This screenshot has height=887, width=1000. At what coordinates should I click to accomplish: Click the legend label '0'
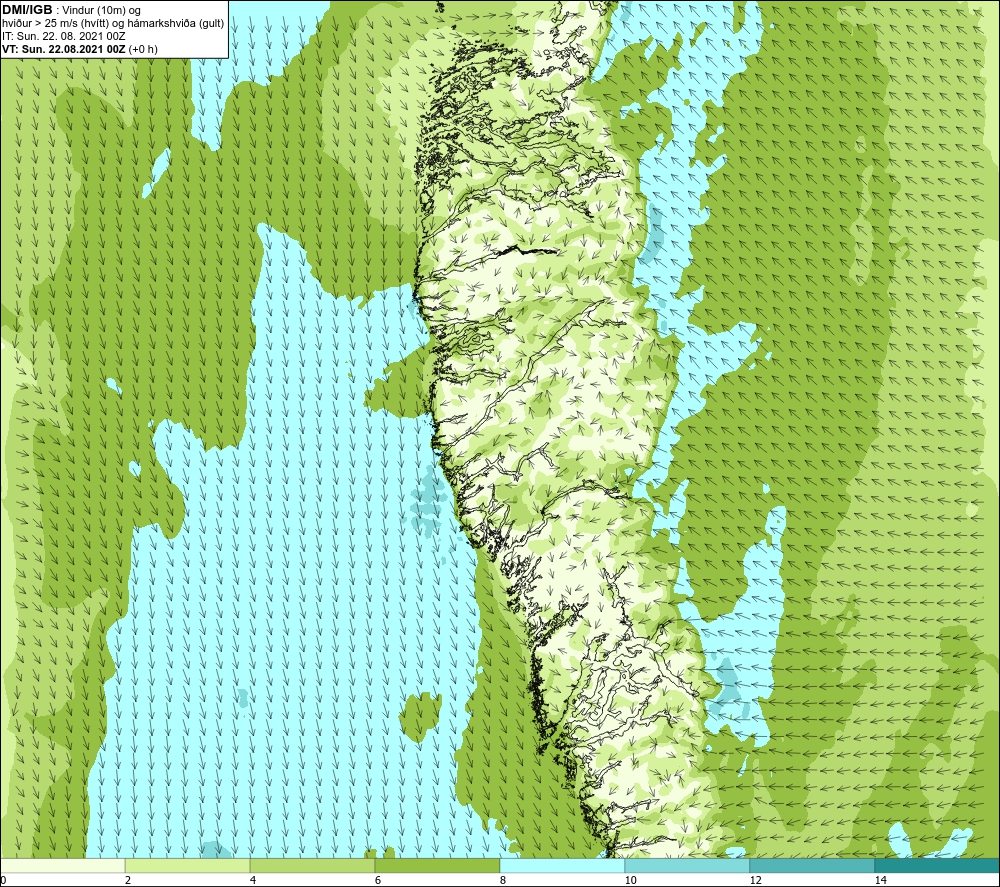[3, 880]
